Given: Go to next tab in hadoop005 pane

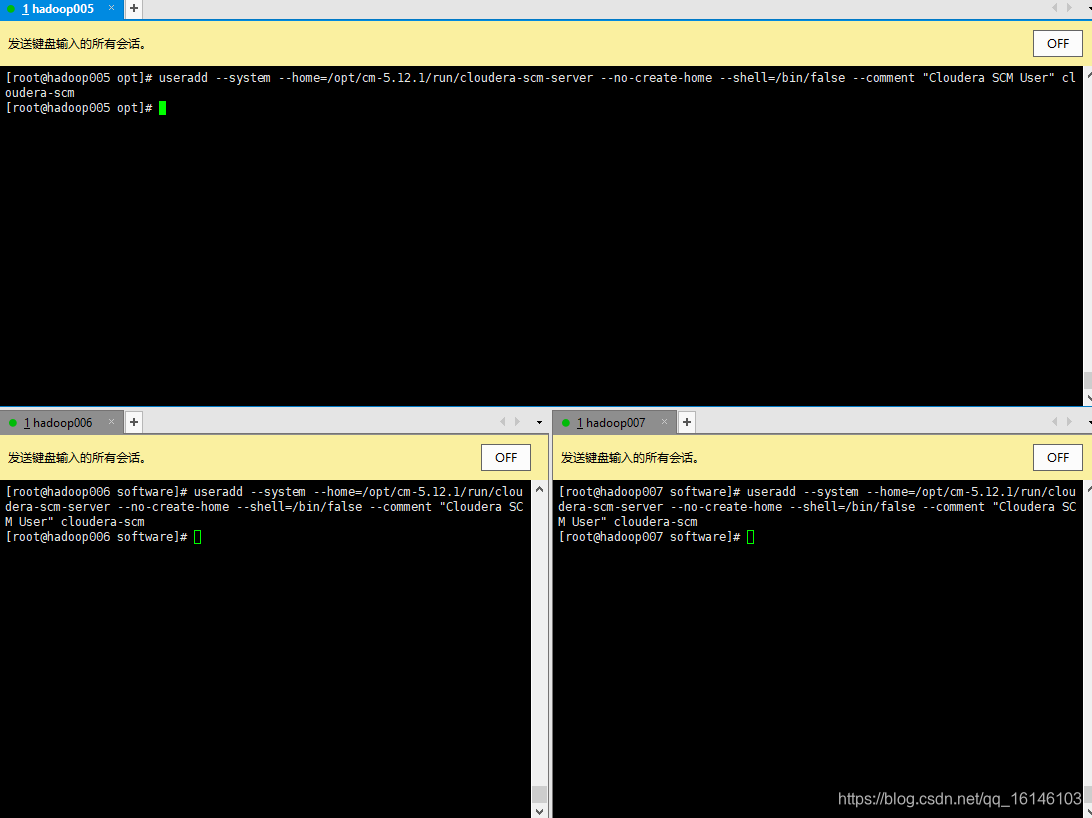Looking at the screenshot, I should [x=1070, y=8].
